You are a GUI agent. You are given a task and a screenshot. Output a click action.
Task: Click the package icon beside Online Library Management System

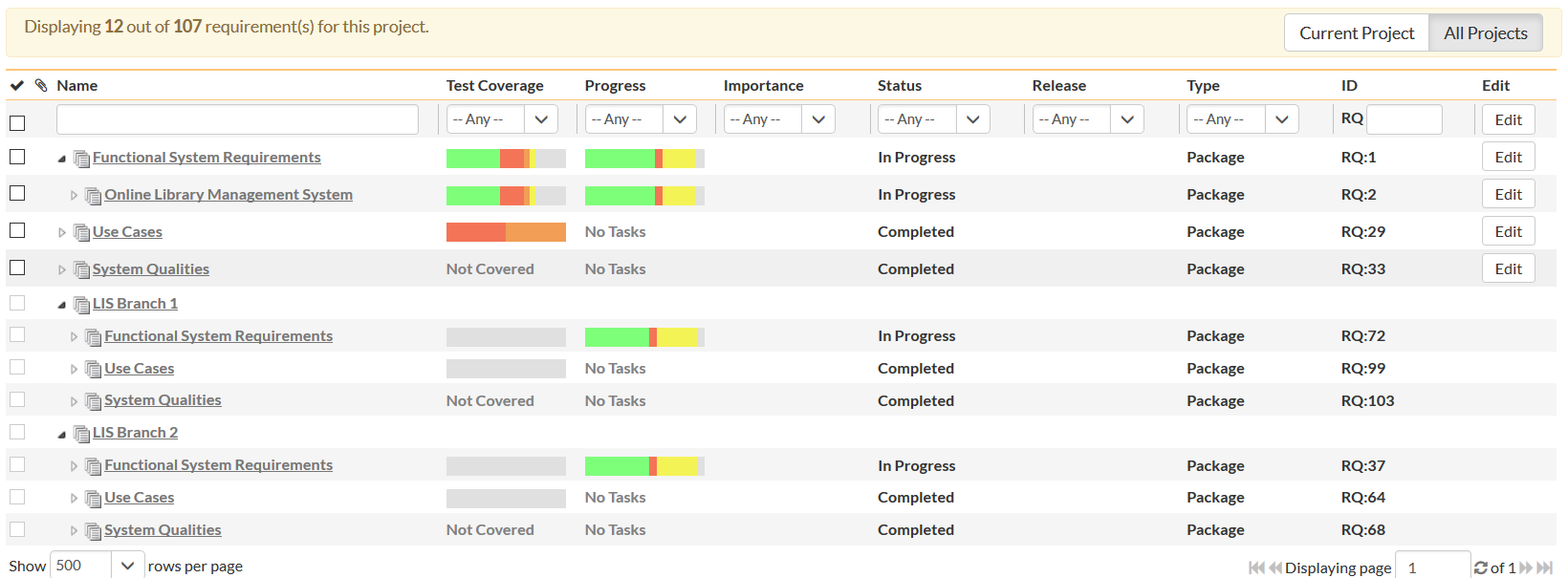click(x=93, y=196)
